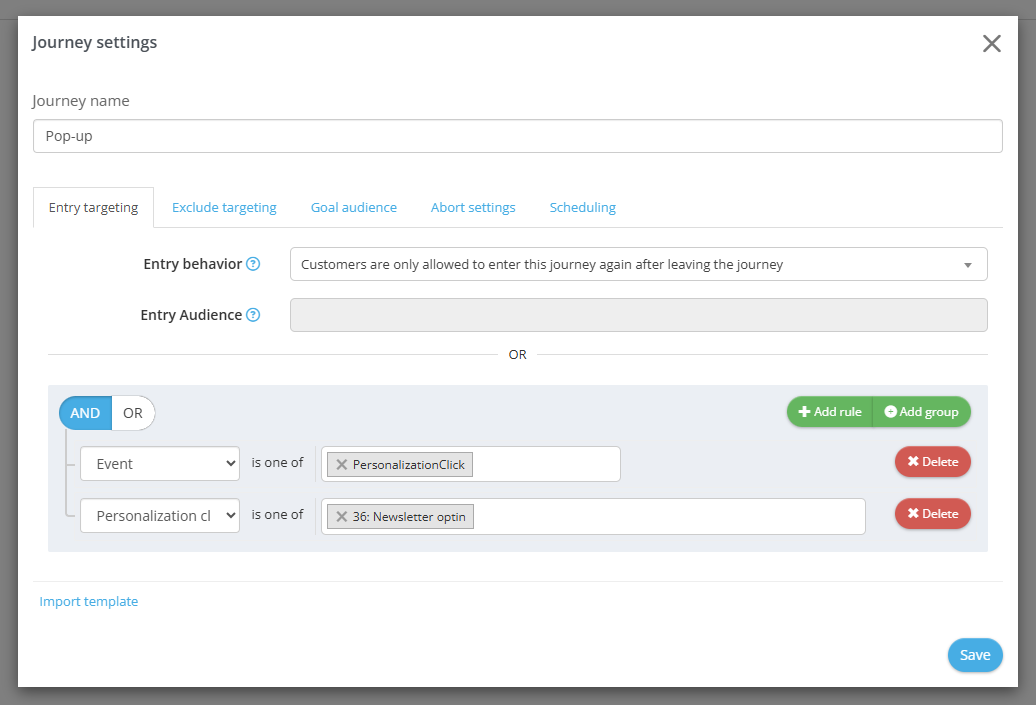Open the Event rule type dropdown
This screenshot has height=705, width=1036.
click(160, 464)
